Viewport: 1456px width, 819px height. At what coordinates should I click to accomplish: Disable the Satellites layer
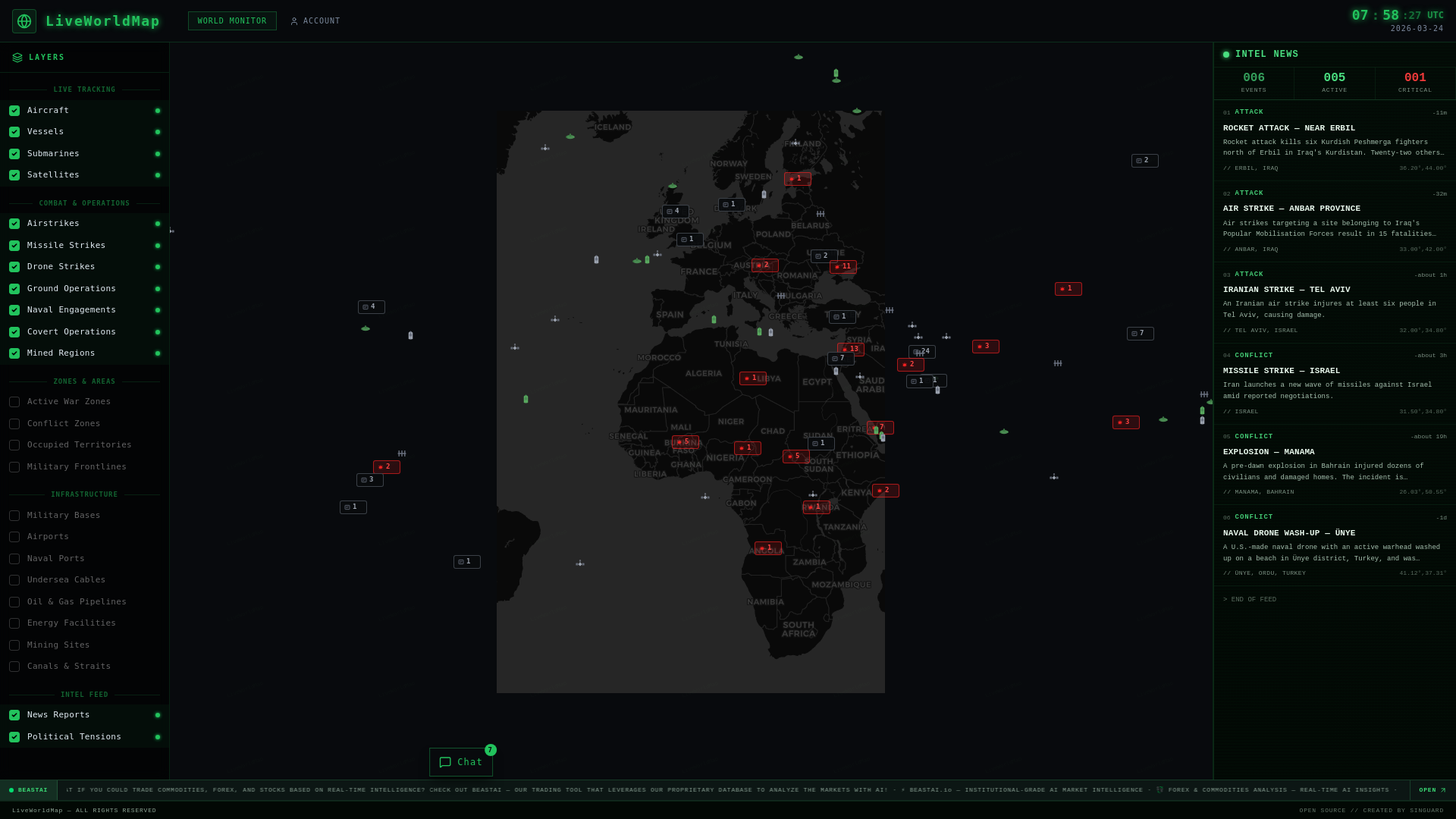click(x=14, y=175)
